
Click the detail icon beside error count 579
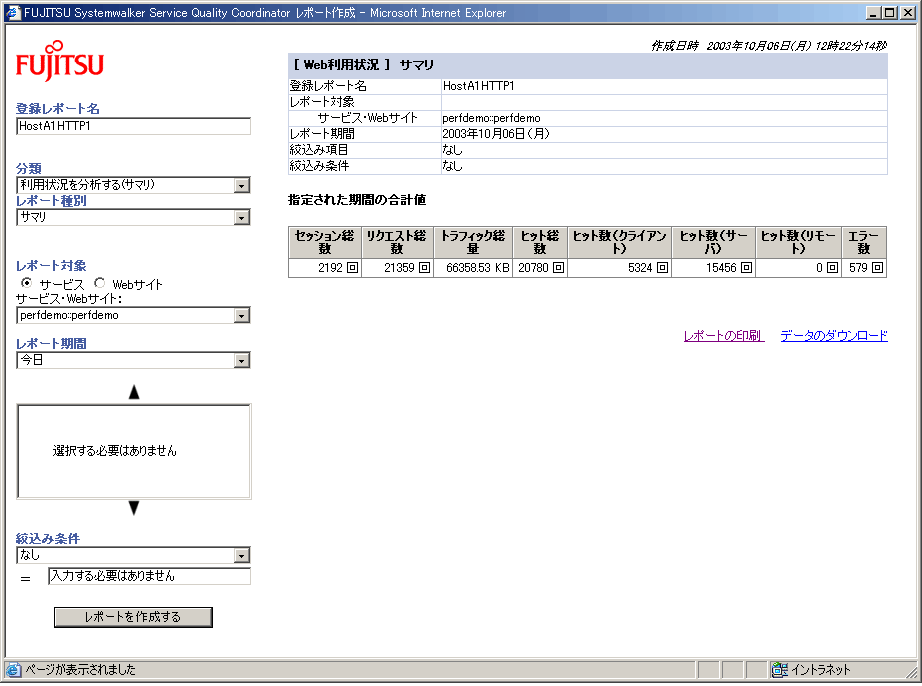(x=877, y=268)
